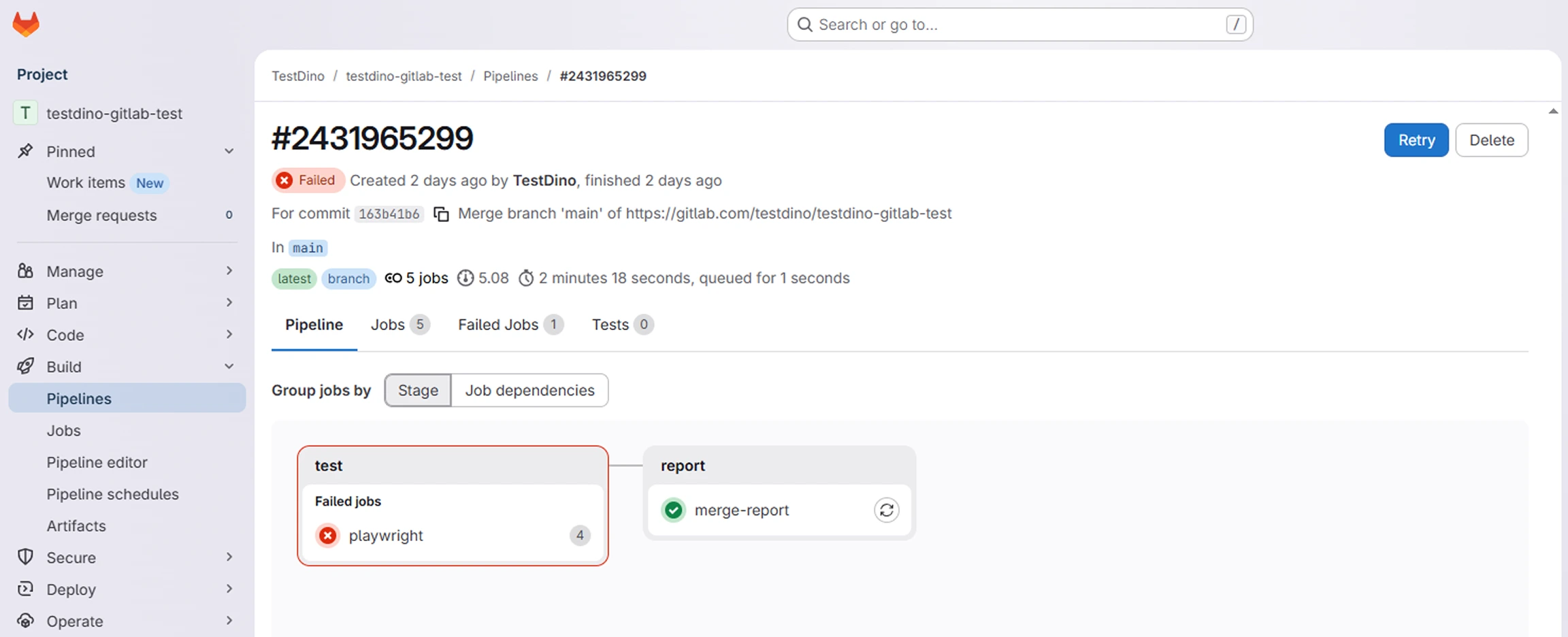Click the Secure shield icon
1568x637 pixels.
coord(25,557)
